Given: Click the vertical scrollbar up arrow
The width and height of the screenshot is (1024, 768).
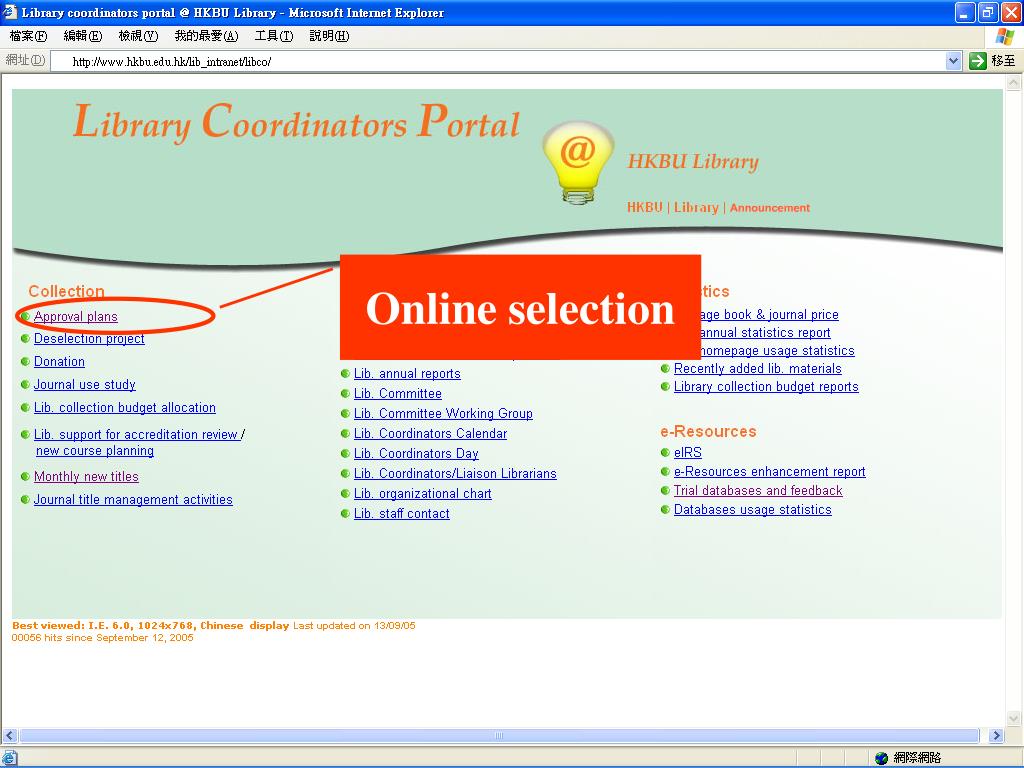Looking at the screenshot, I should pyautogui.click(x=1014, y=83).
